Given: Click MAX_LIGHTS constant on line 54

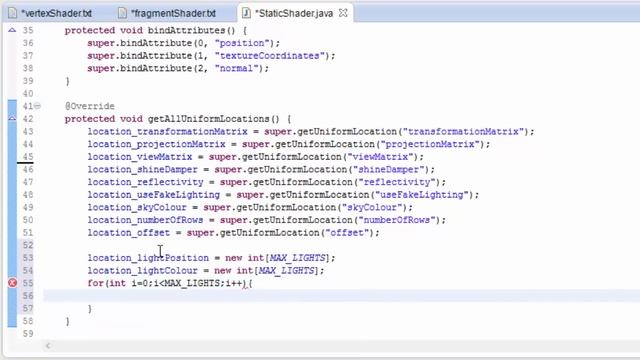Looking at the screenshot, I should pos(287,271).
